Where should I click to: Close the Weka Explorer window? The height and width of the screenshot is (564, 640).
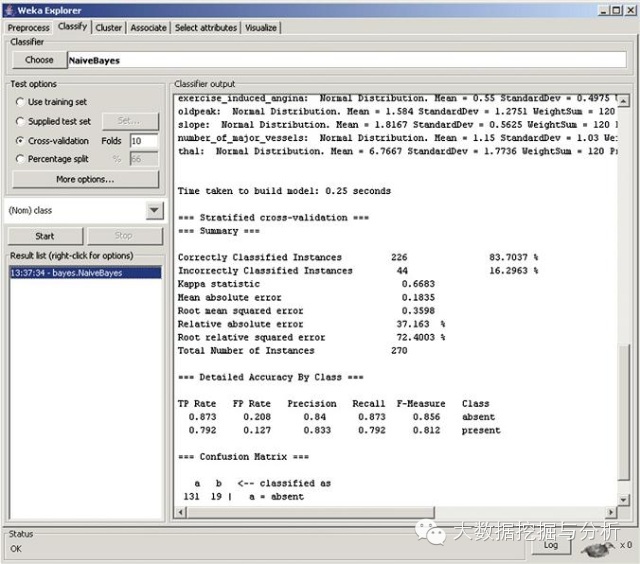pos(630,10)
